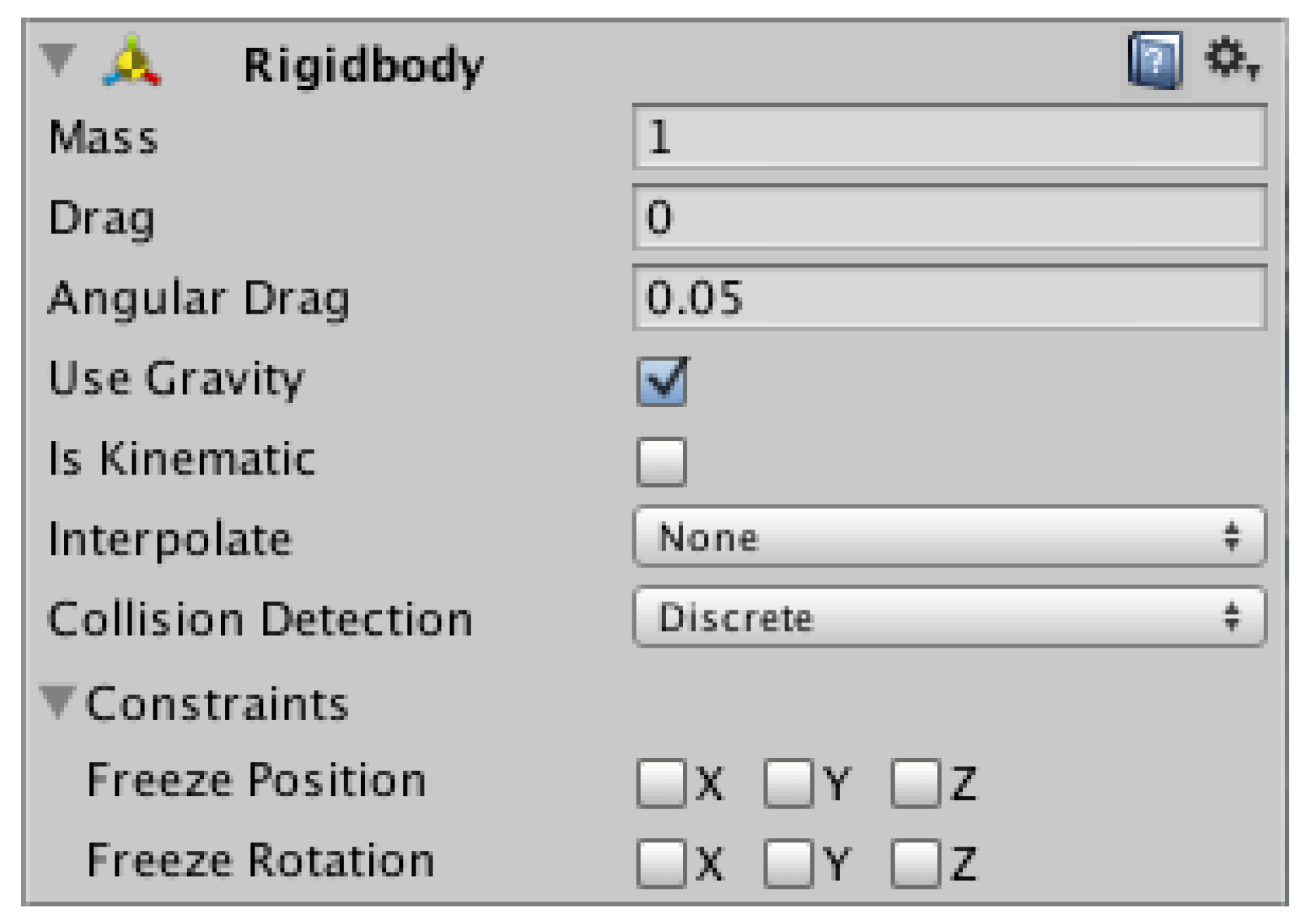Disable the Use Gravity checkbox

(661, 381)
